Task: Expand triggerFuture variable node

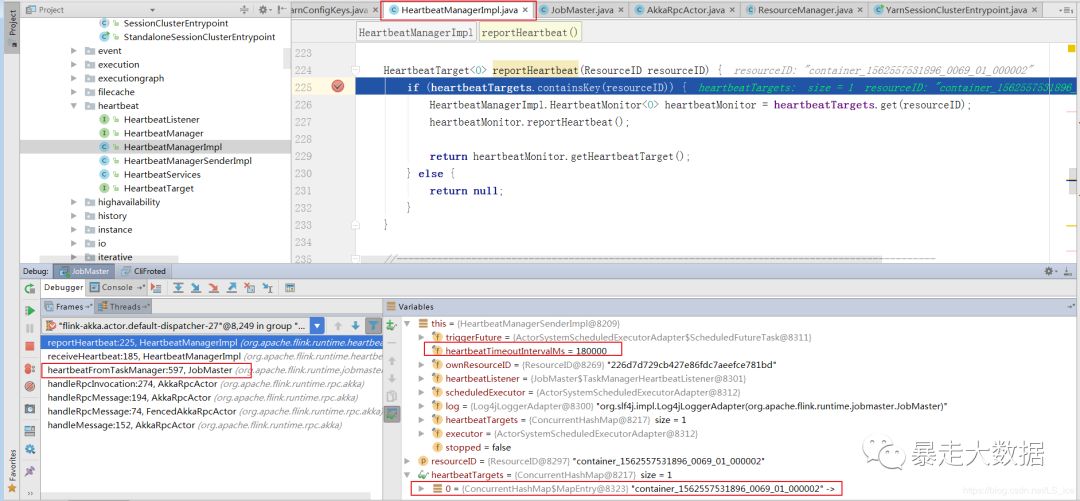Action: tap(422, 337)
